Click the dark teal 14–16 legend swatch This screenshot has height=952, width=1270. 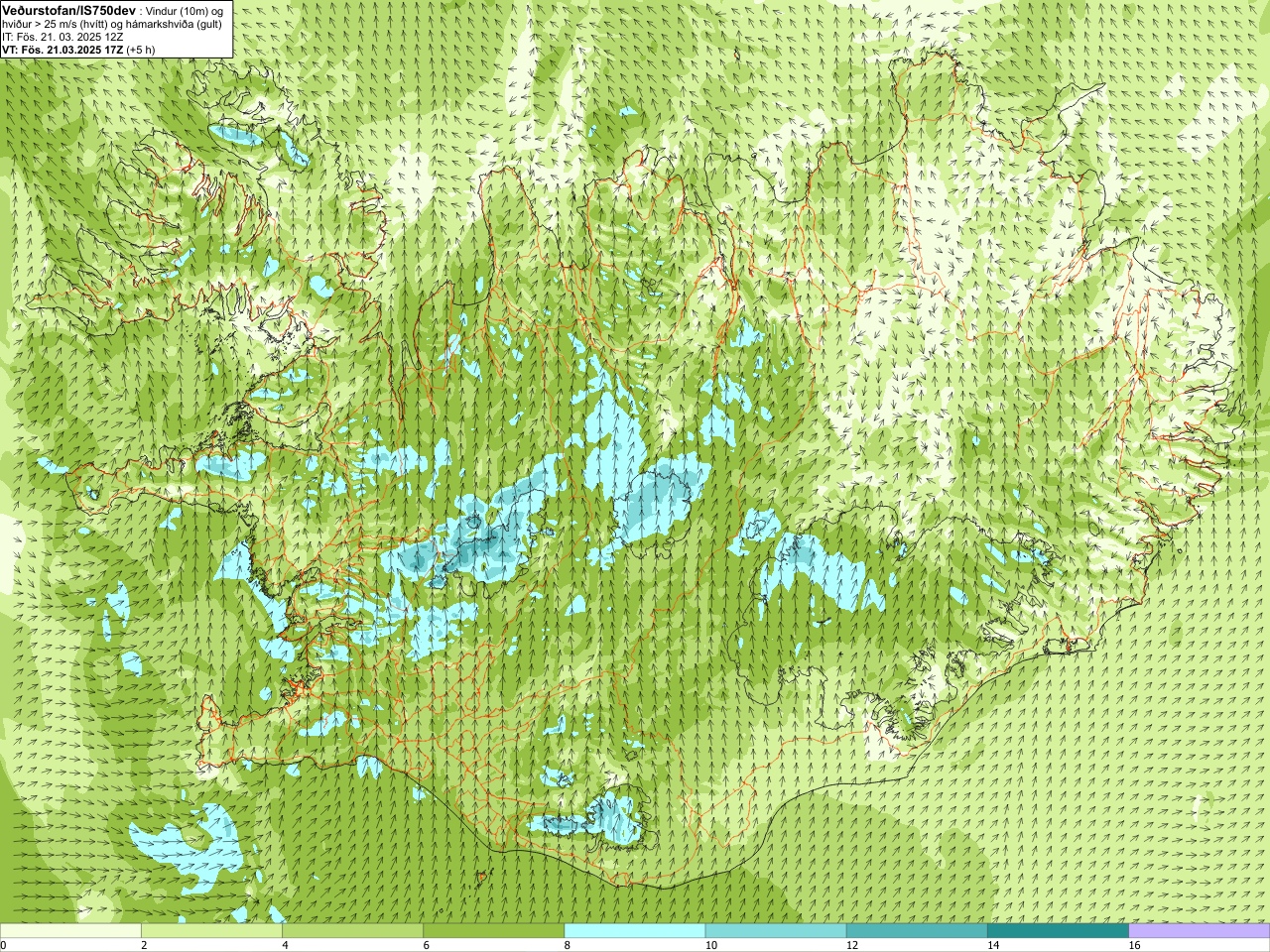tap(1057, 931)
